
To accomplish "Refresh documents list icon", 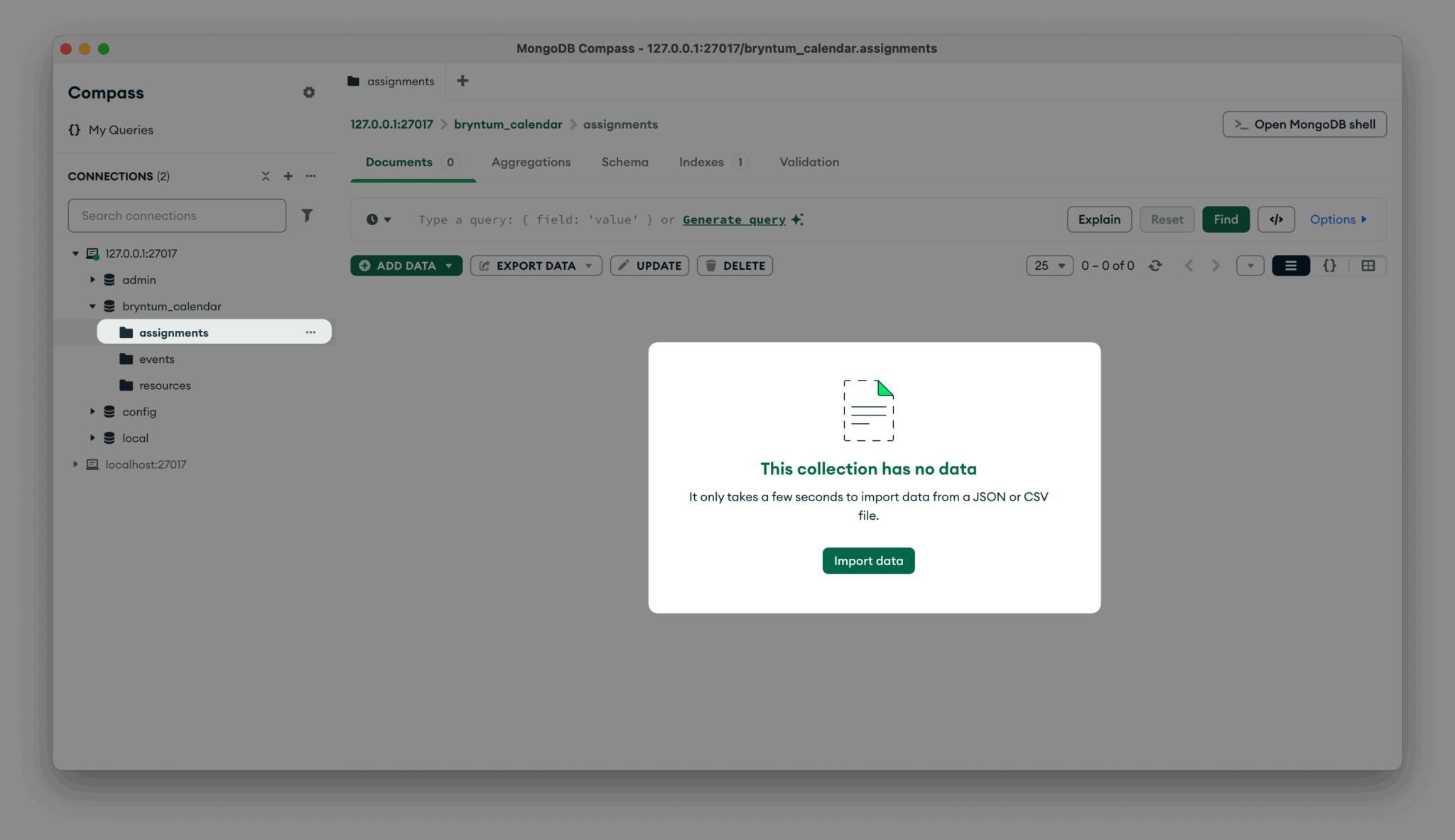I will point(1155,266).
